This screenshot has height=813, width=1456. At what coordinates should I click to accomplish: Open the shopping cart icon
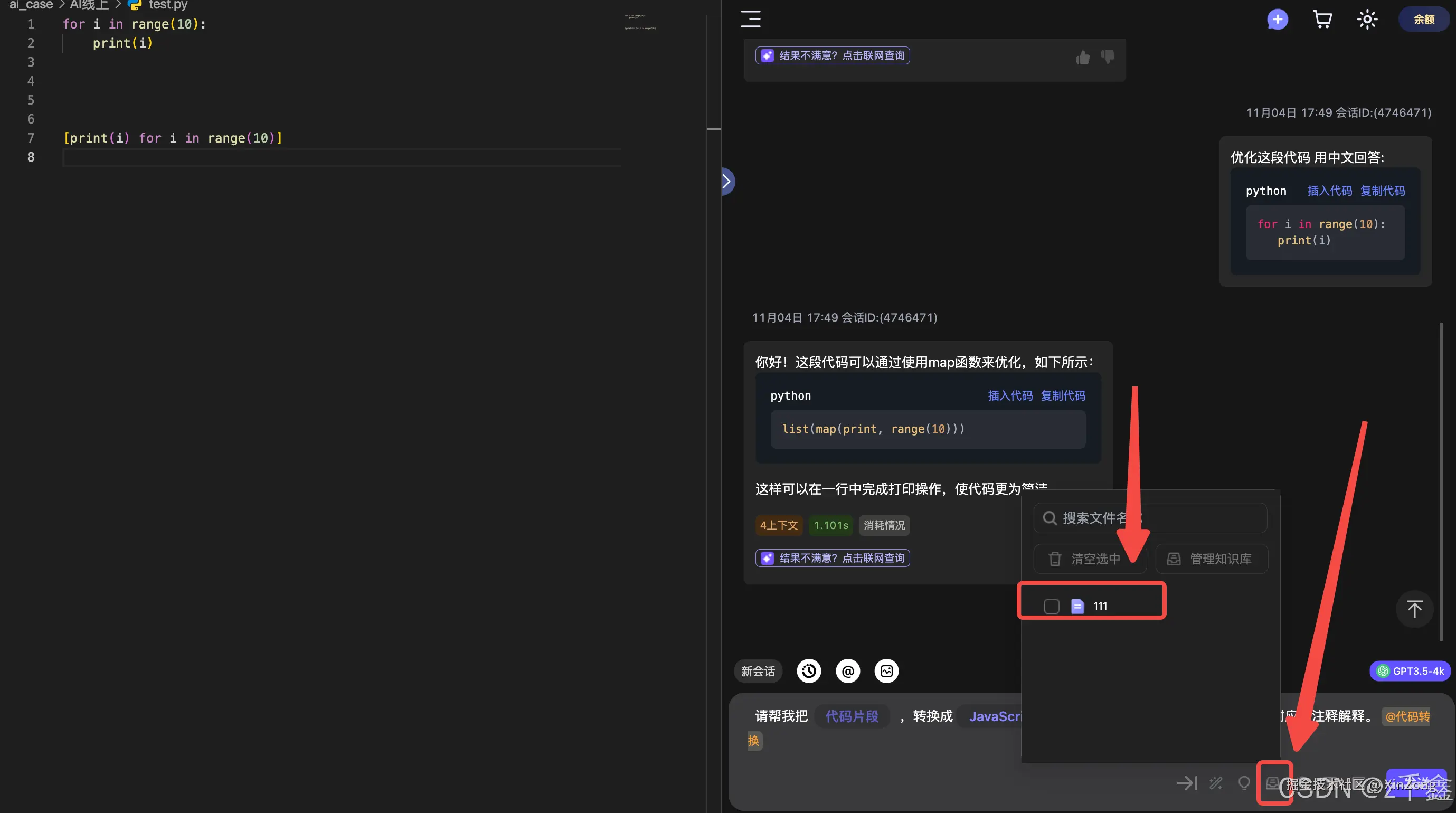click(1322, 18)
